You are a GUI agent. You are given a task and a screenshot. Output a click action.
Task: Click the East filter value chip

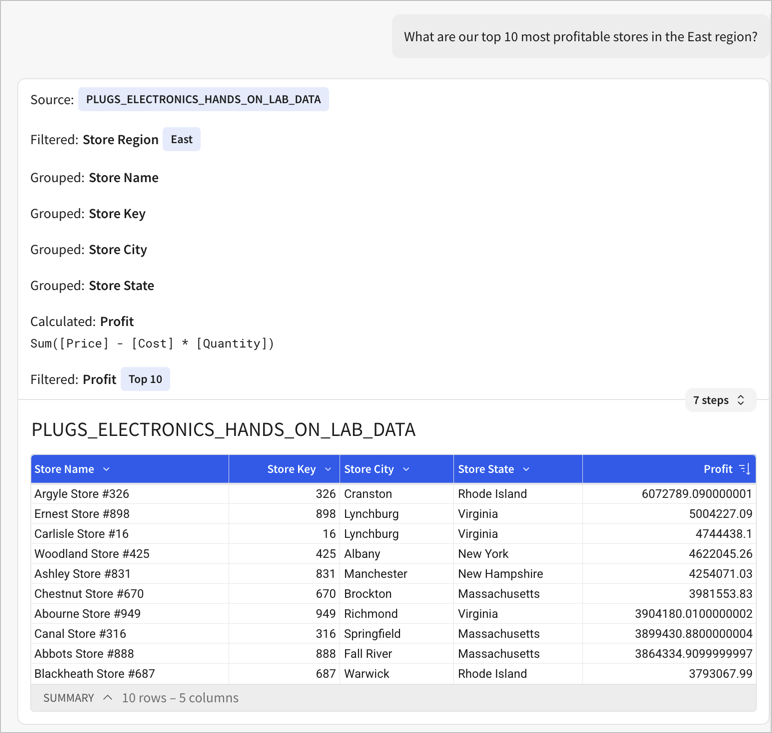pyautogui.click(x=182, y=139)
